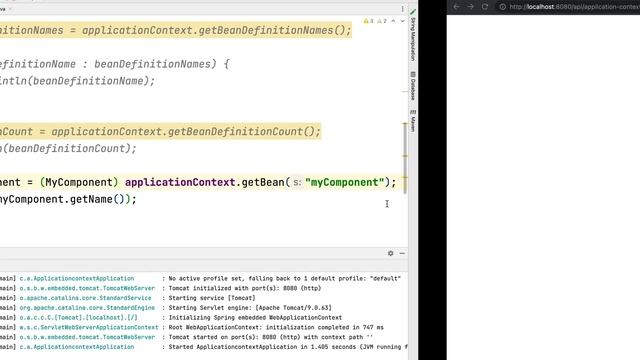The height and width of the screenshot is (360, 640).
Task: Click 'Started ApplicationcontextApplication in 1.405 seconds' message
Action: point(288,347)
